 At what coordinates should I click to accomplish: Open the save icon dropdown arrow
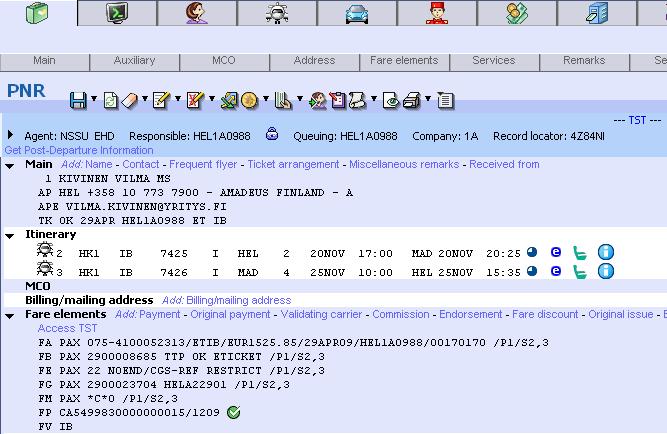(94, 99)
